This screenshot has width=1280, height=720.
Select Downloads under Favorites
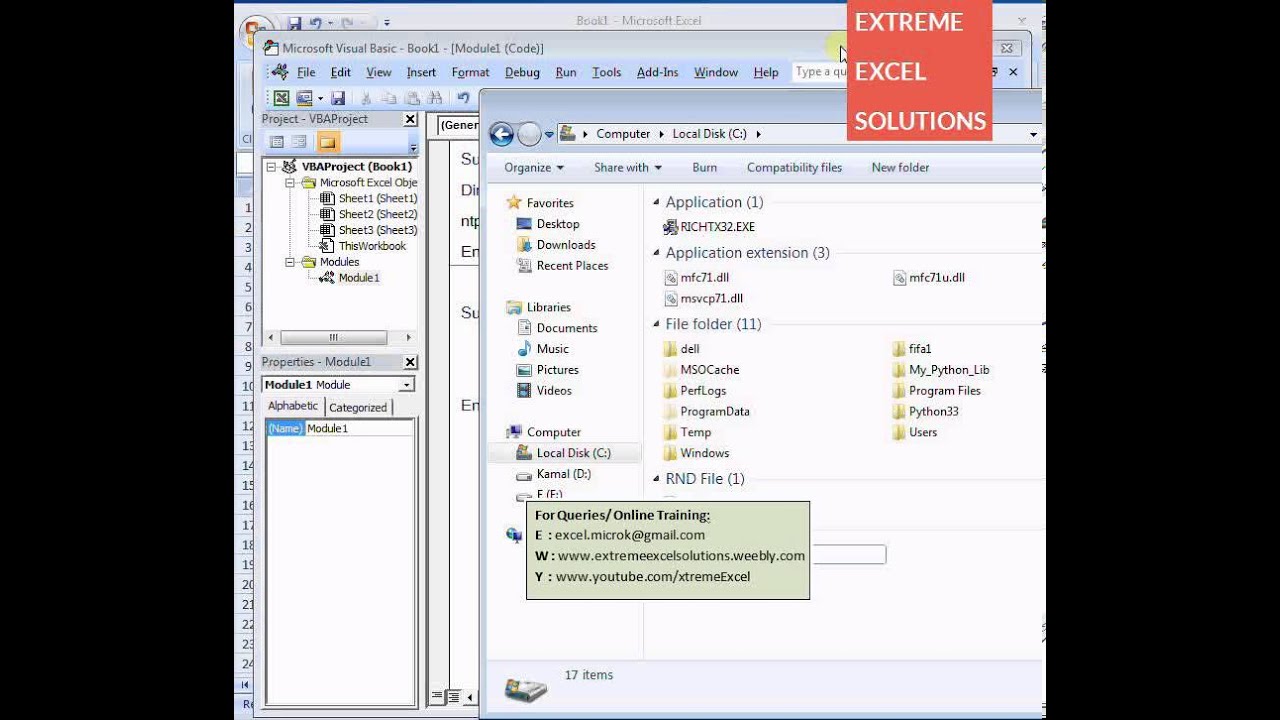[x=565, y=245]
